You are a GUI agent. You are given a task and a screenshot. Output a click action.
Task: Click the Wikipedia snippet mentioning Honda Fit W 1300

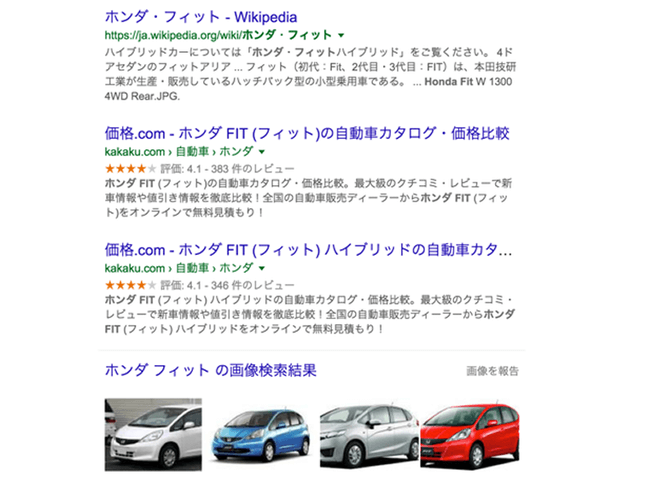click(310, 74)
